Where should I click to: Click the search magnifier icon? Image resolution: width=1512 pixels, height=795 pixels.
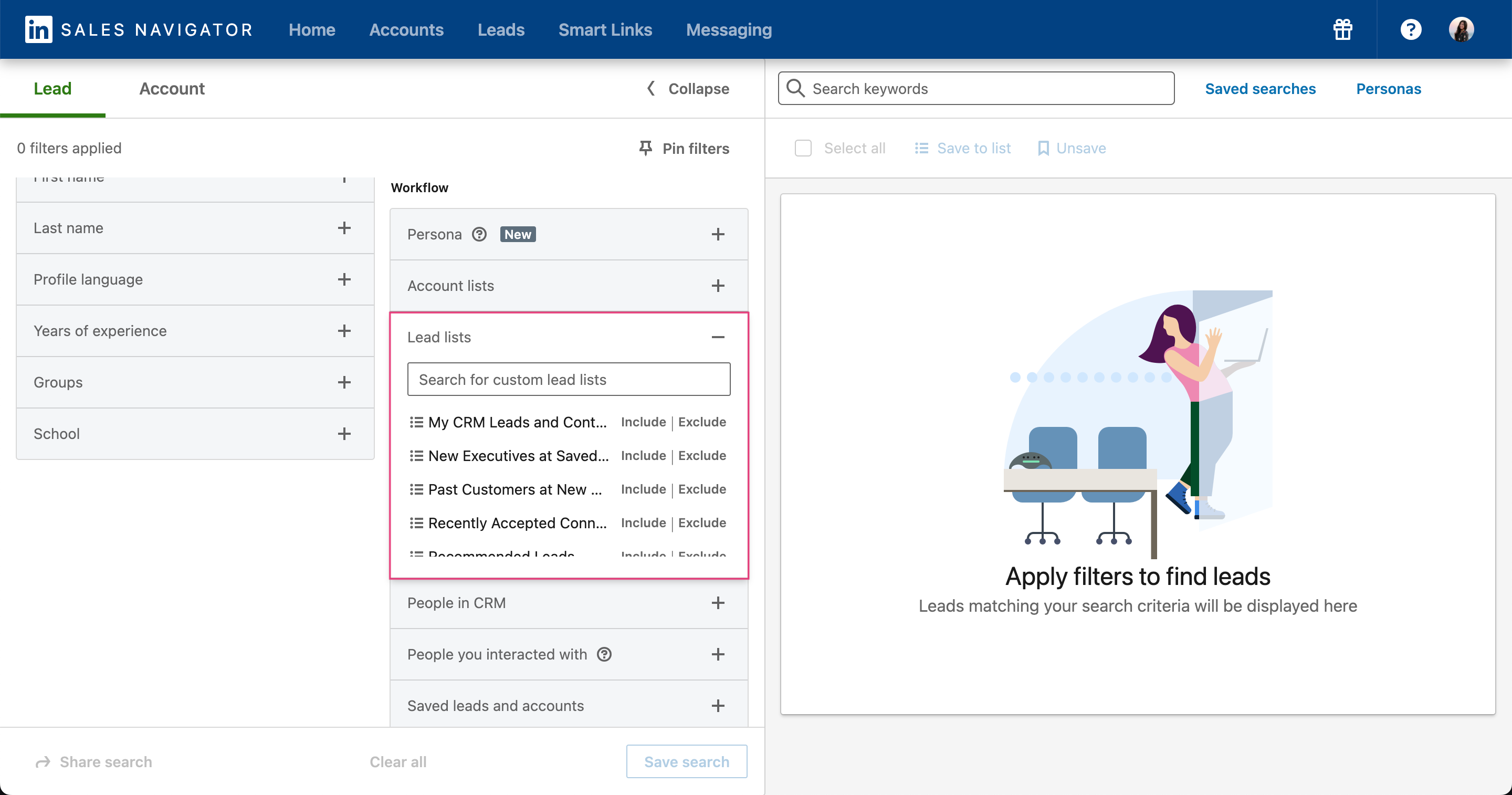tap(795, 88)
